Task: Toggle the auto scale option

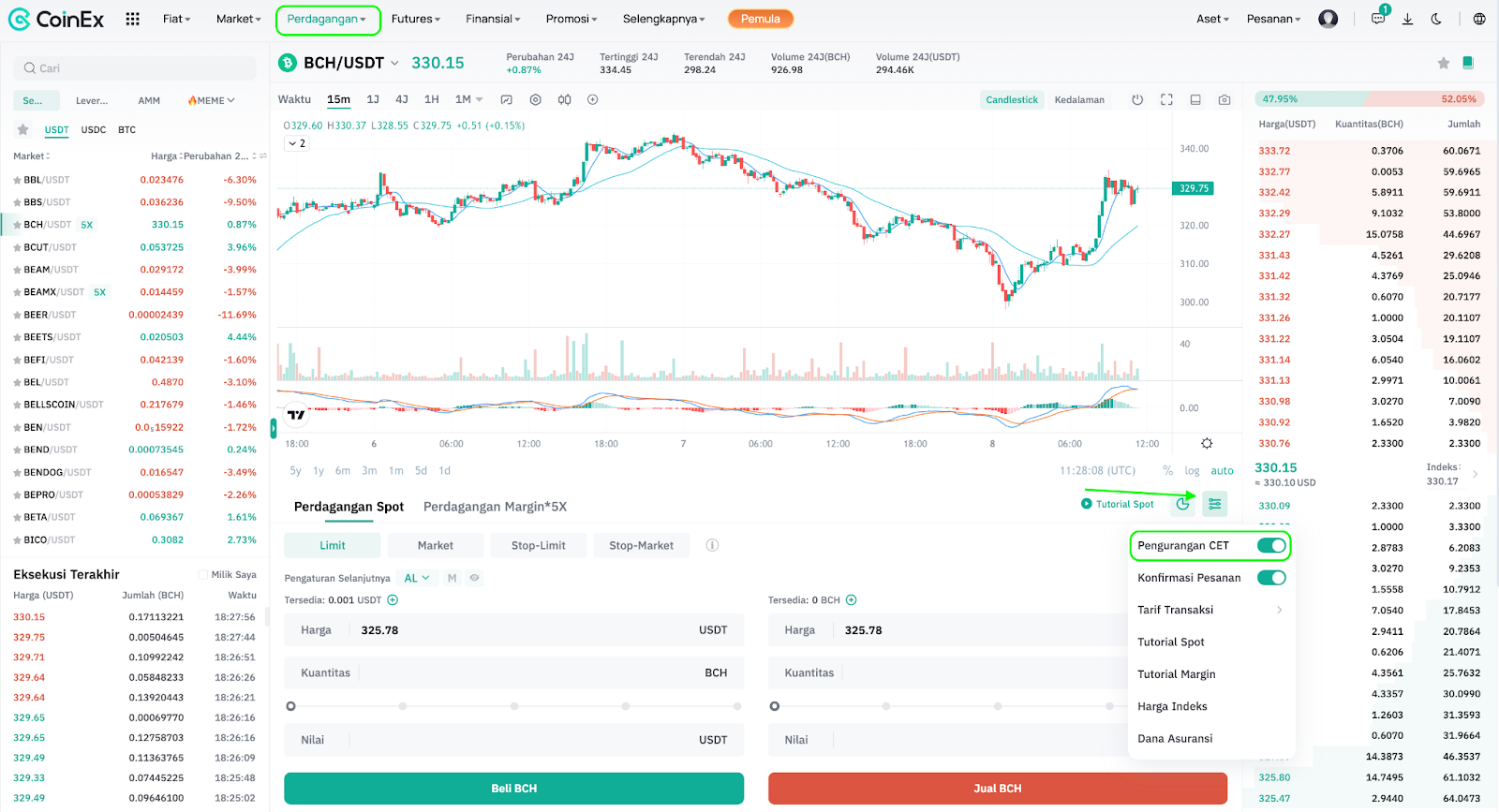Action: pos(1222,471)
